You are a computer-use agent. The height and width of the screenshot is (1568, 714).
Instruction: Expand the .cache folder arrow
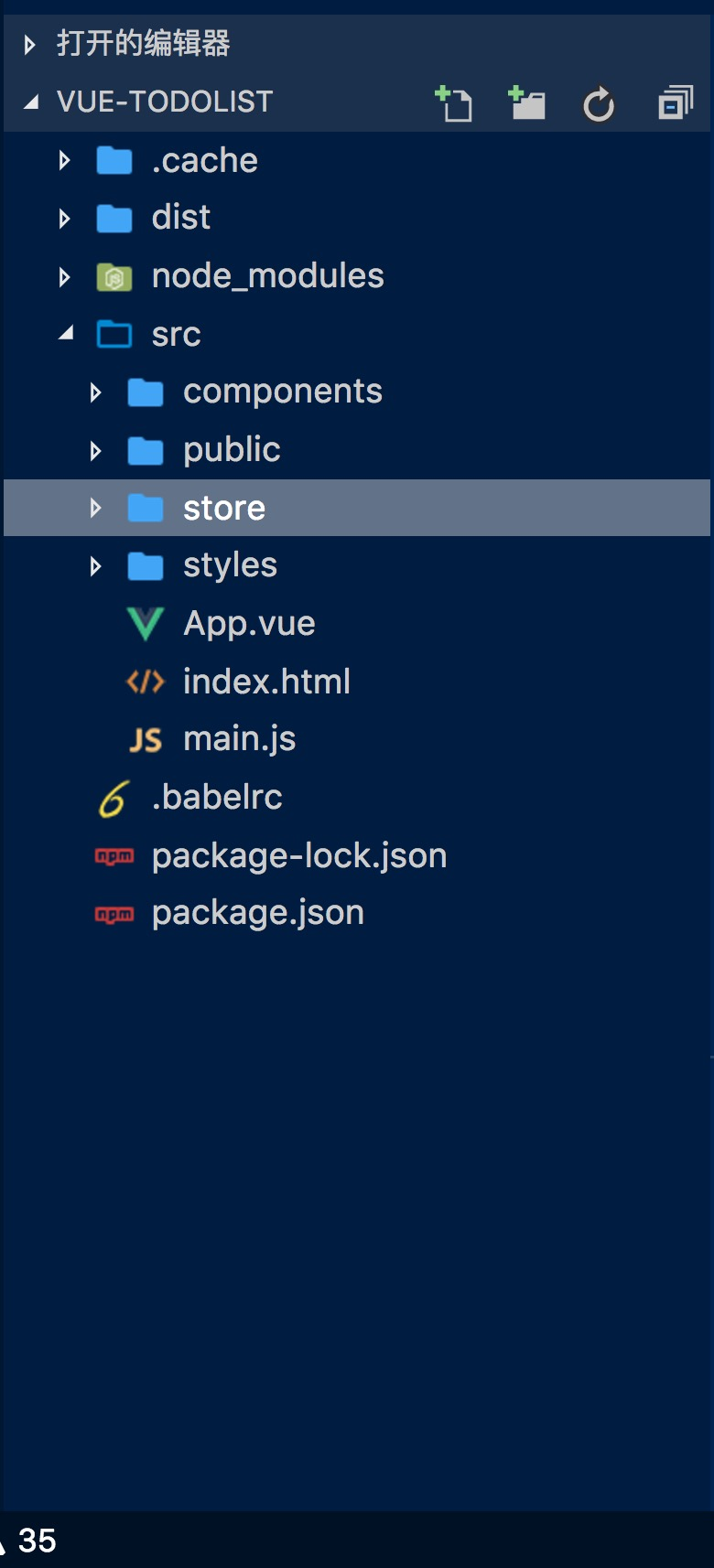coord(64,161)
